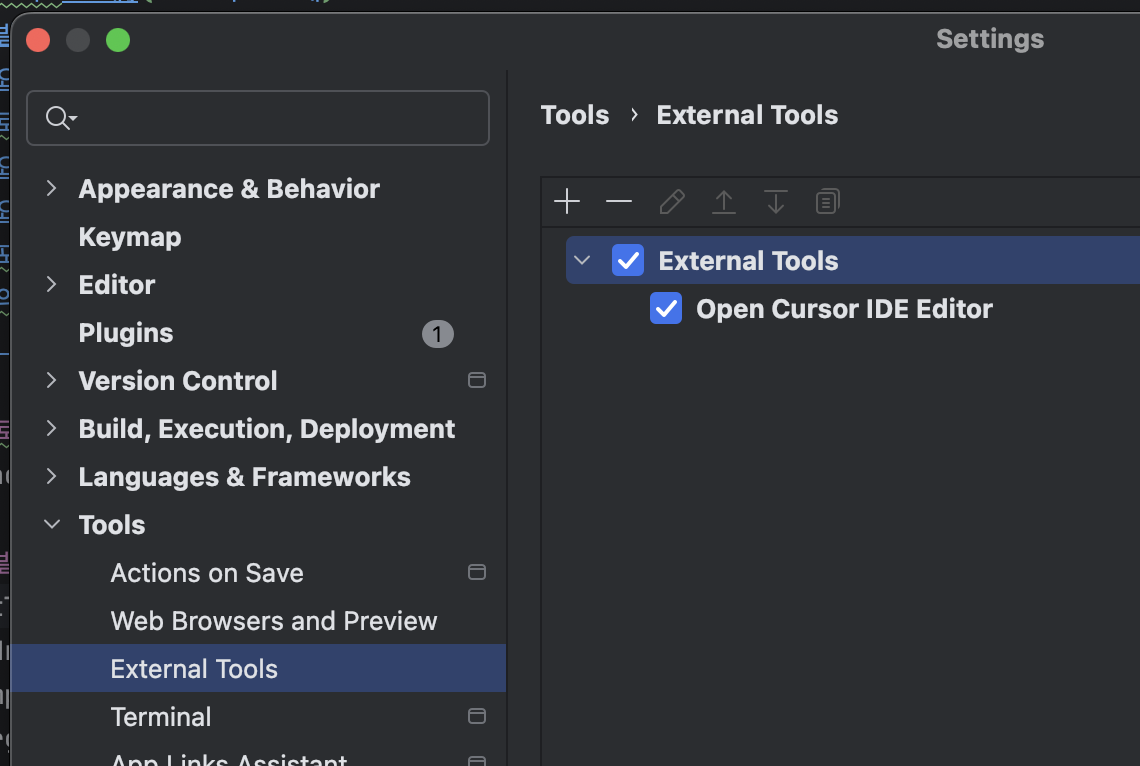Focus the settings search field
This screenshot has height=766, width=1140.
(x=280, y=118)
